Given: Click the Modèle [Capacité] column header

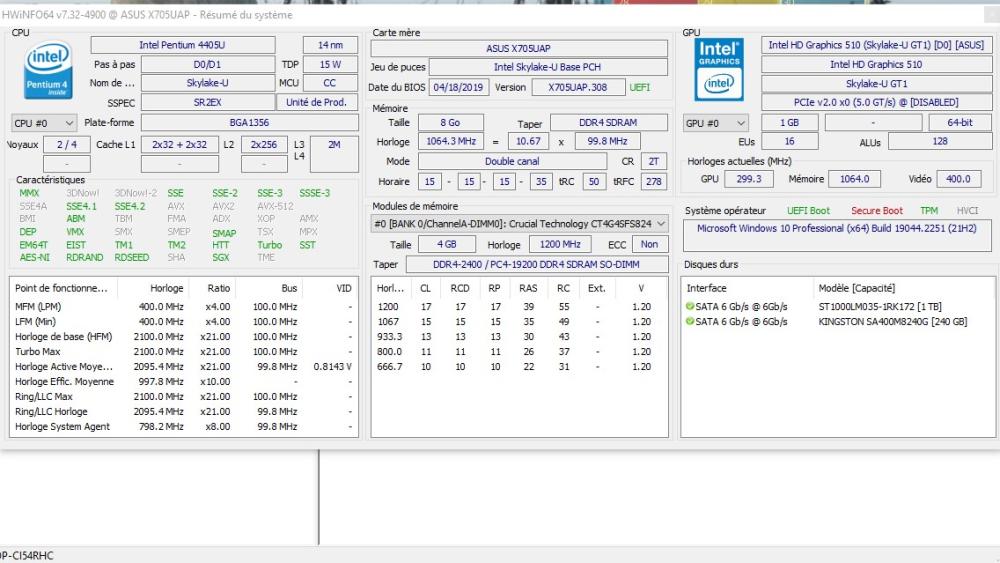Looking at the screenshot, I should click(904, 288).
